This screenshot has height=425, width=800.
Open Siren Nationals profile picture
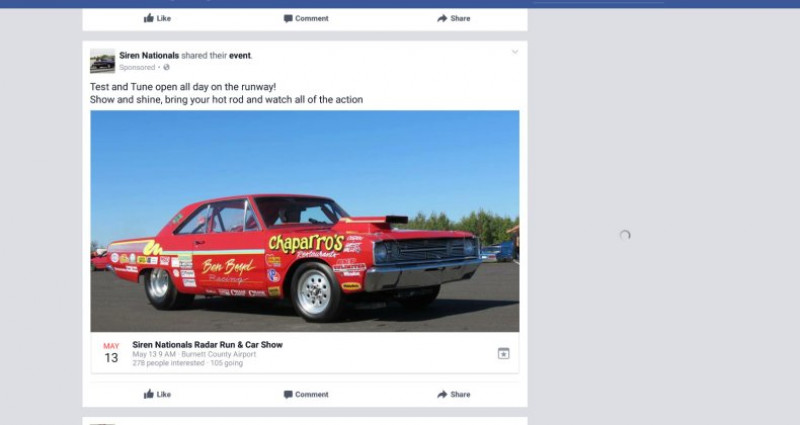[x=103, y=61]
